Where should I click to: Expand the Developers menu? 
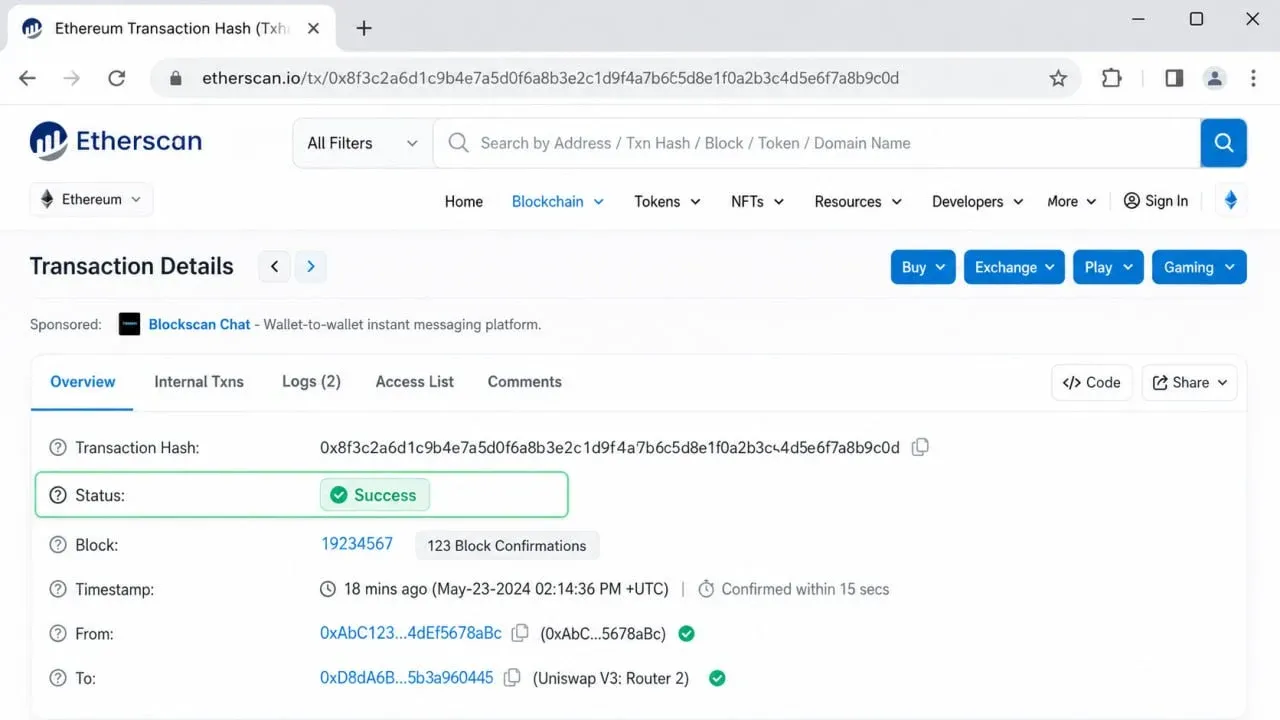click(x=977, y=201)
